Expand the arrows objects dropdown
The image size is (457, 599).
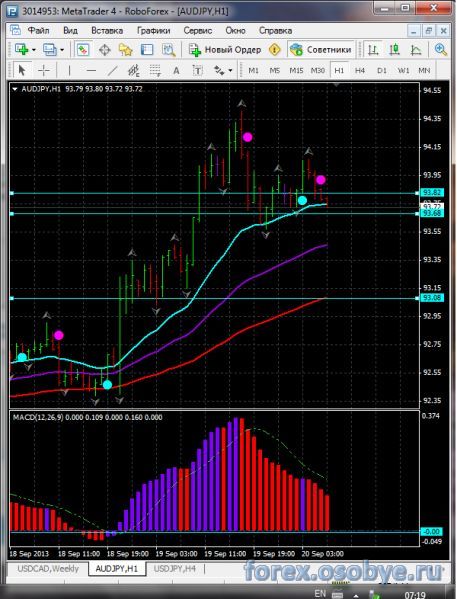(x=230, y=70)
